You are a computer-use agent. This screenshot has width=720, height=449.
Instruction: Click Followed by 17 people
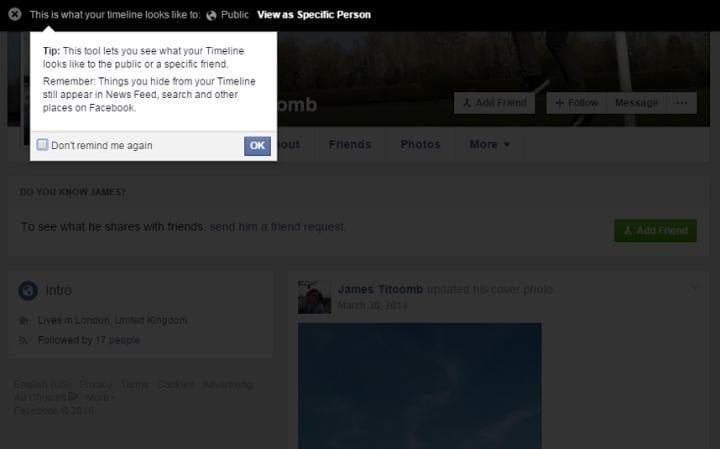click(x=89, y=340)
